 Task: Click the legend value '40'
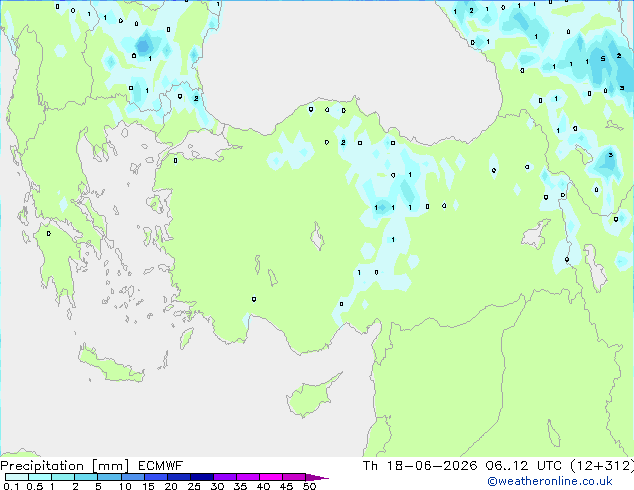click(263, 486)
